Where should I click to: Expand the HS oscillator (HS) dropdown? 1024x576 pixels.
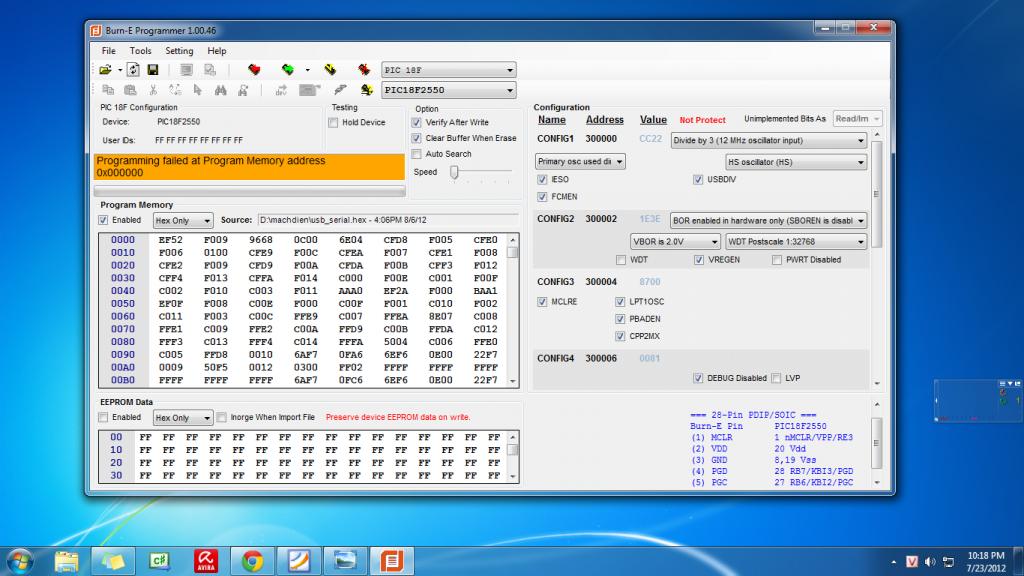(795, 161)
